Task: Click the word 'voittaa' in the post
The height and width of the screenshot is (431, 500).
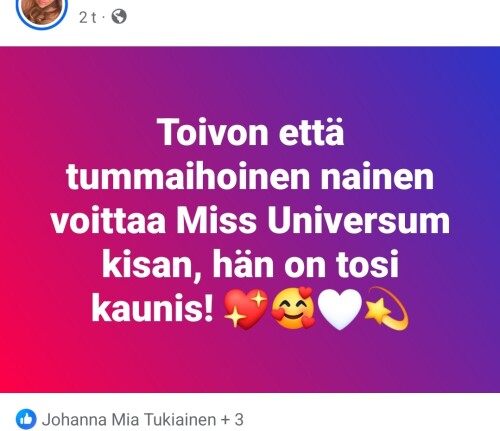Action: (108, 221)
